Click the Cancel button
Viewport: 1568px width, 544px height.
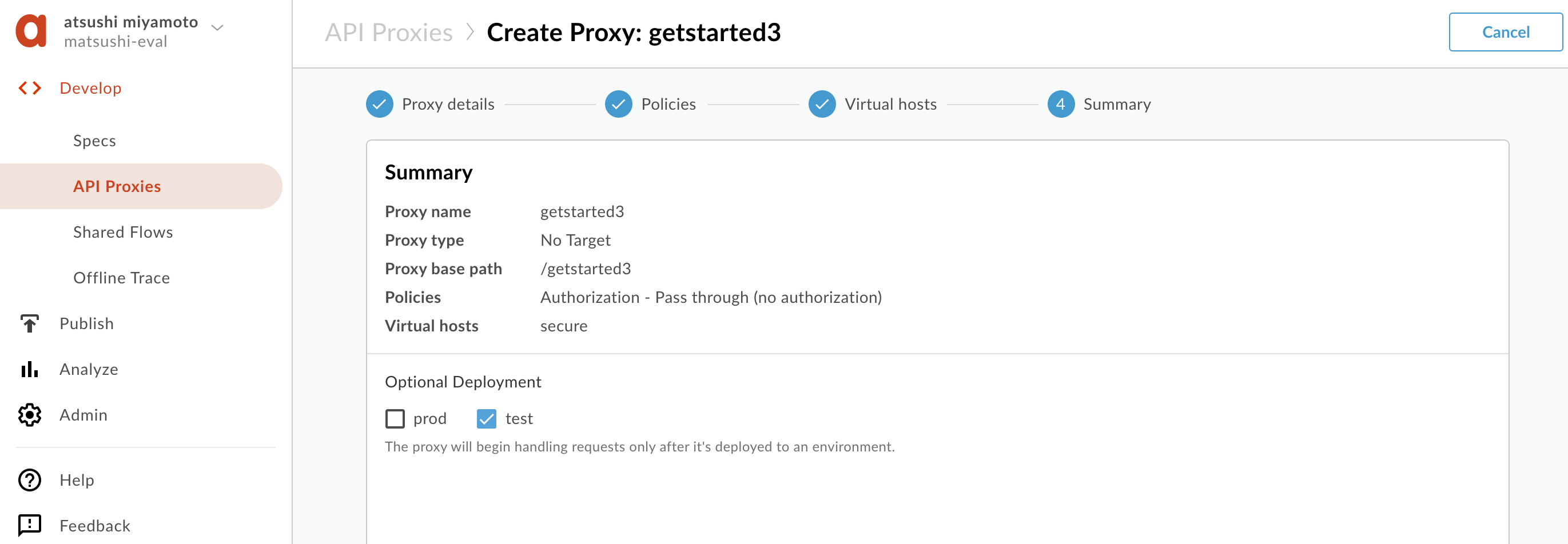[1505, 32]
